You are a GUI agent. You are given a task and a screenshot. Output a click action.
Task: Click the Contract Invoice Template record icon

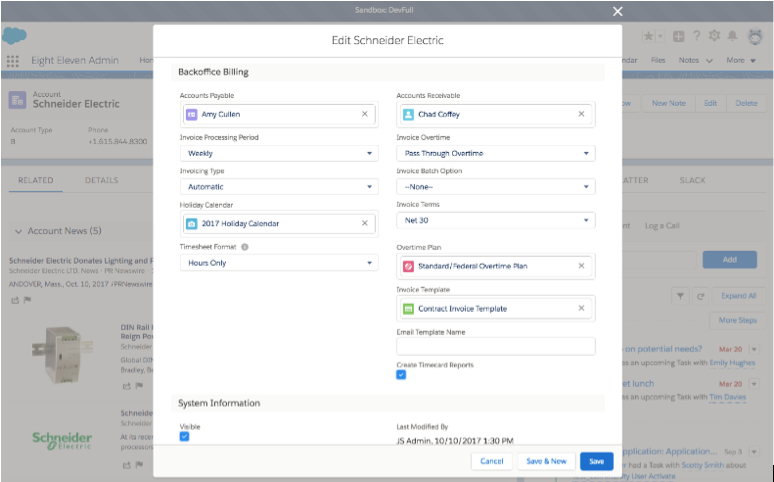point(408,309)
